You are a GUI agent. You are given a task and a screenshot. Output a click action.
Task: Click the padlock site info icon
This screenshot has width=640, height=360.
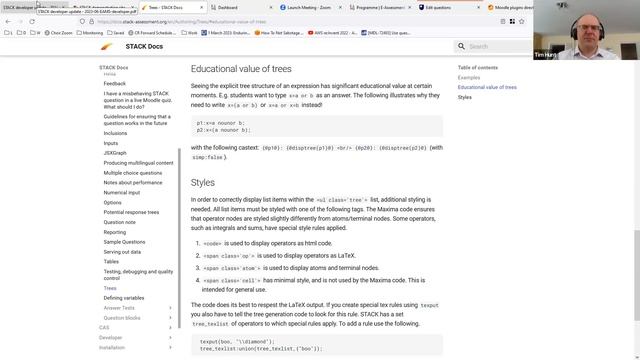click(x=91, y=21)
